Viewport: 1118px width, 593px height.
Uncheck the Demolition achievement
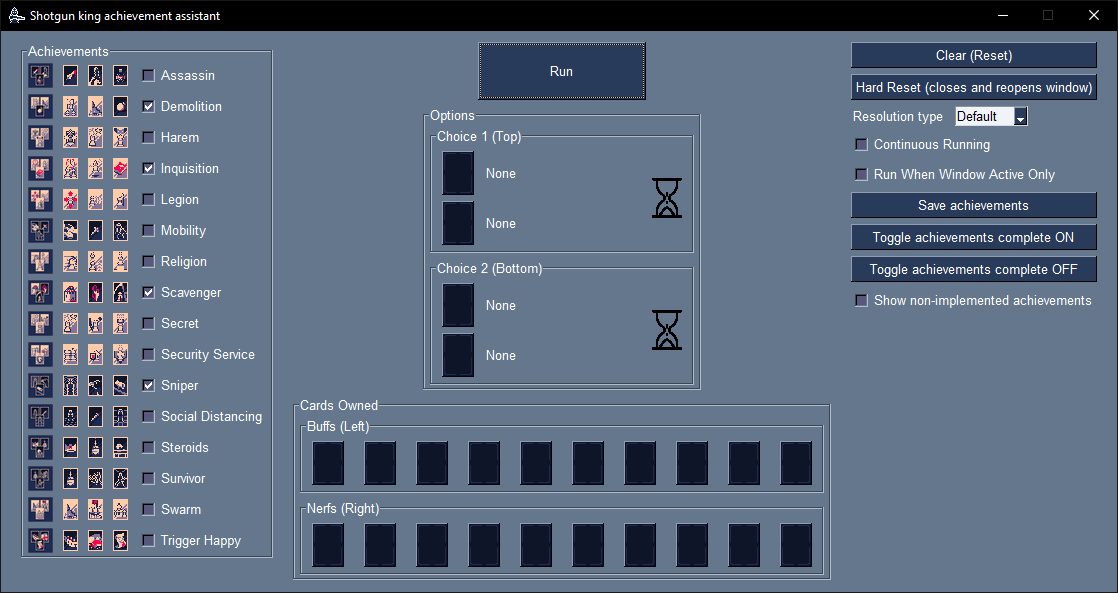[x=147, y=106]
